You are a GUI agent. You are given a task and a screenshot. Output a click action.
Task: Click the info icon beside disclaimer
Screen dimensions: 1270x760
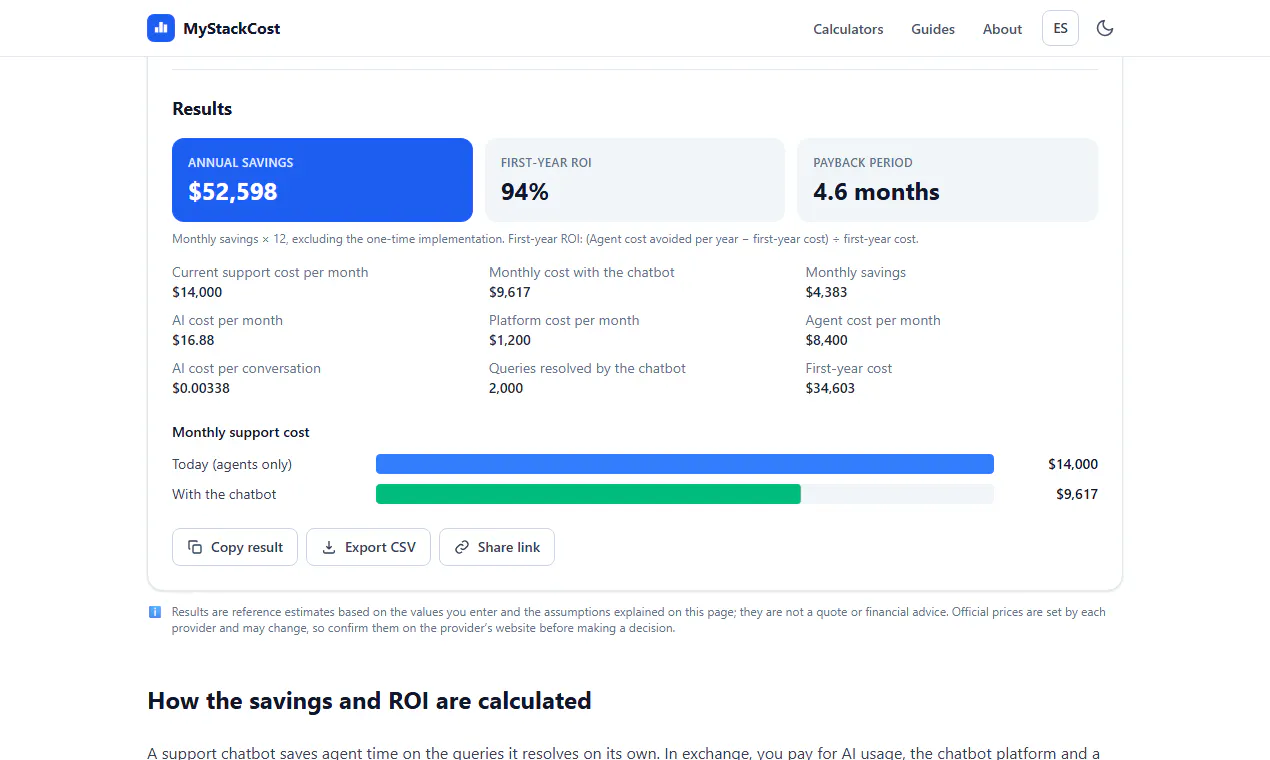pyautogui.click(x=155, y=612)
